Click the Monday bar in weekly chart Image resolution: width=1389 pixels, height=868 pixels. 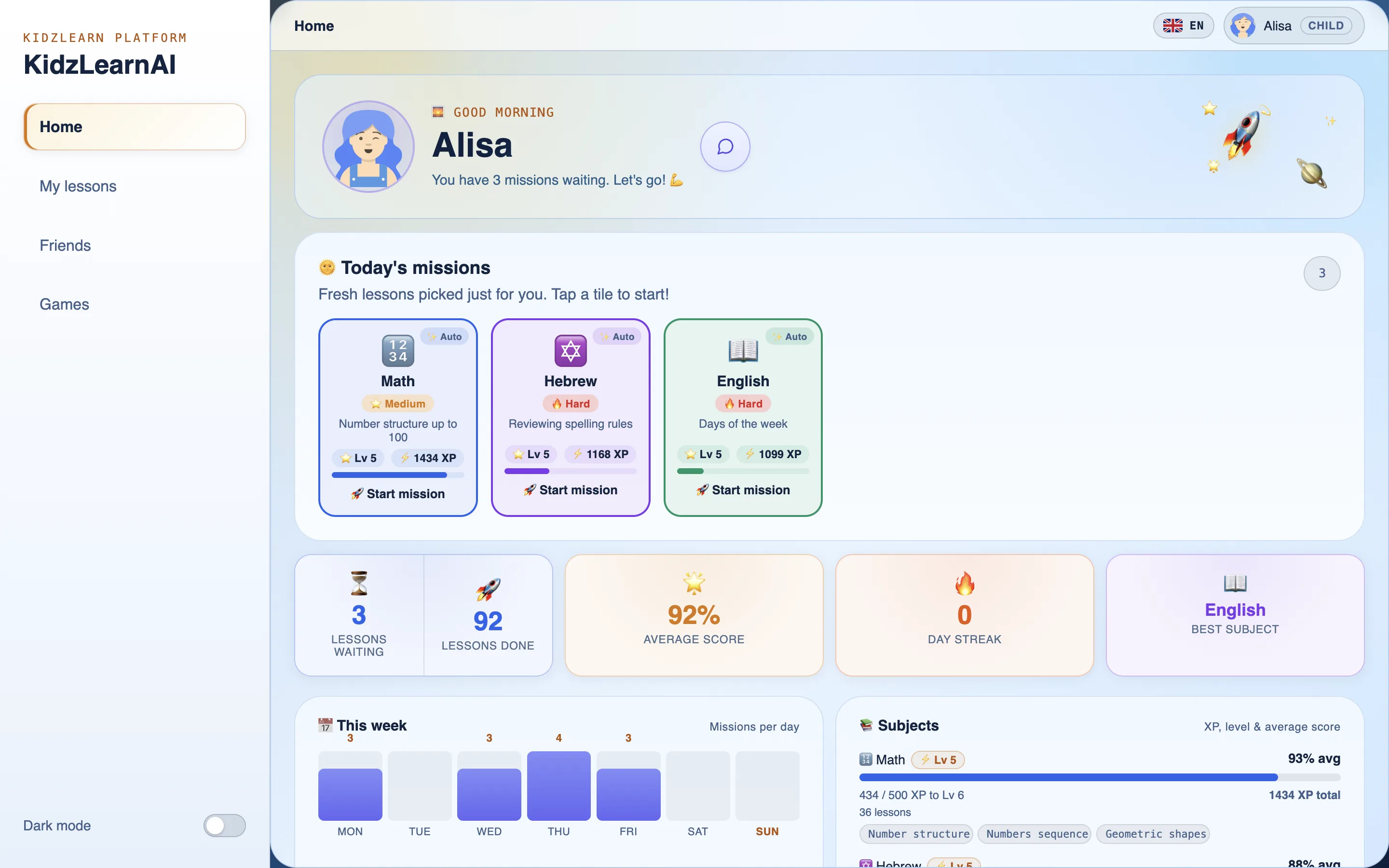[x=350, y=794]
